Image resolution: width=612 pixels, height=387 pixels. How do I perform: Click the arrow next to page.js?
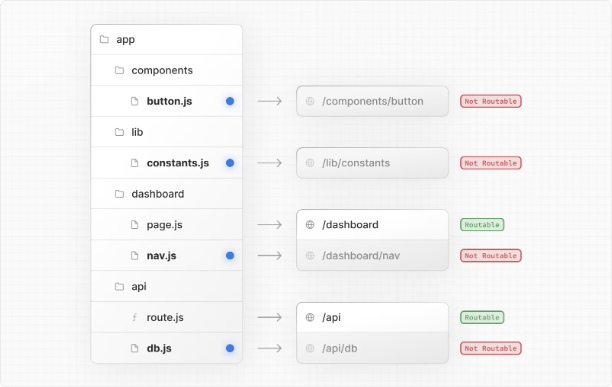coord(270,225)
